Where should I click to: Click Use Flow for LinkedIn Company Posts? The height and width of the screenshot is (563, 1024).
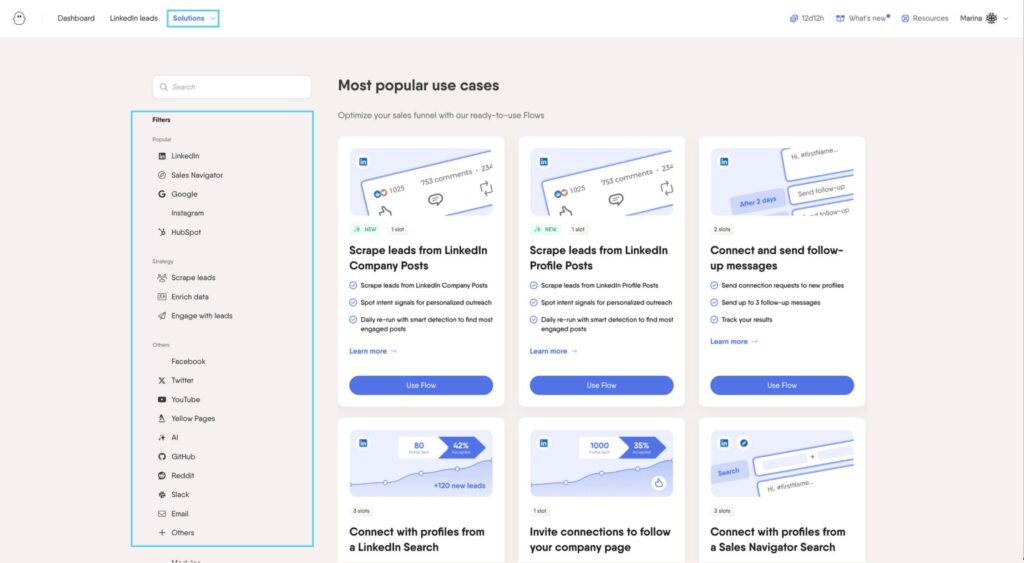421,385
